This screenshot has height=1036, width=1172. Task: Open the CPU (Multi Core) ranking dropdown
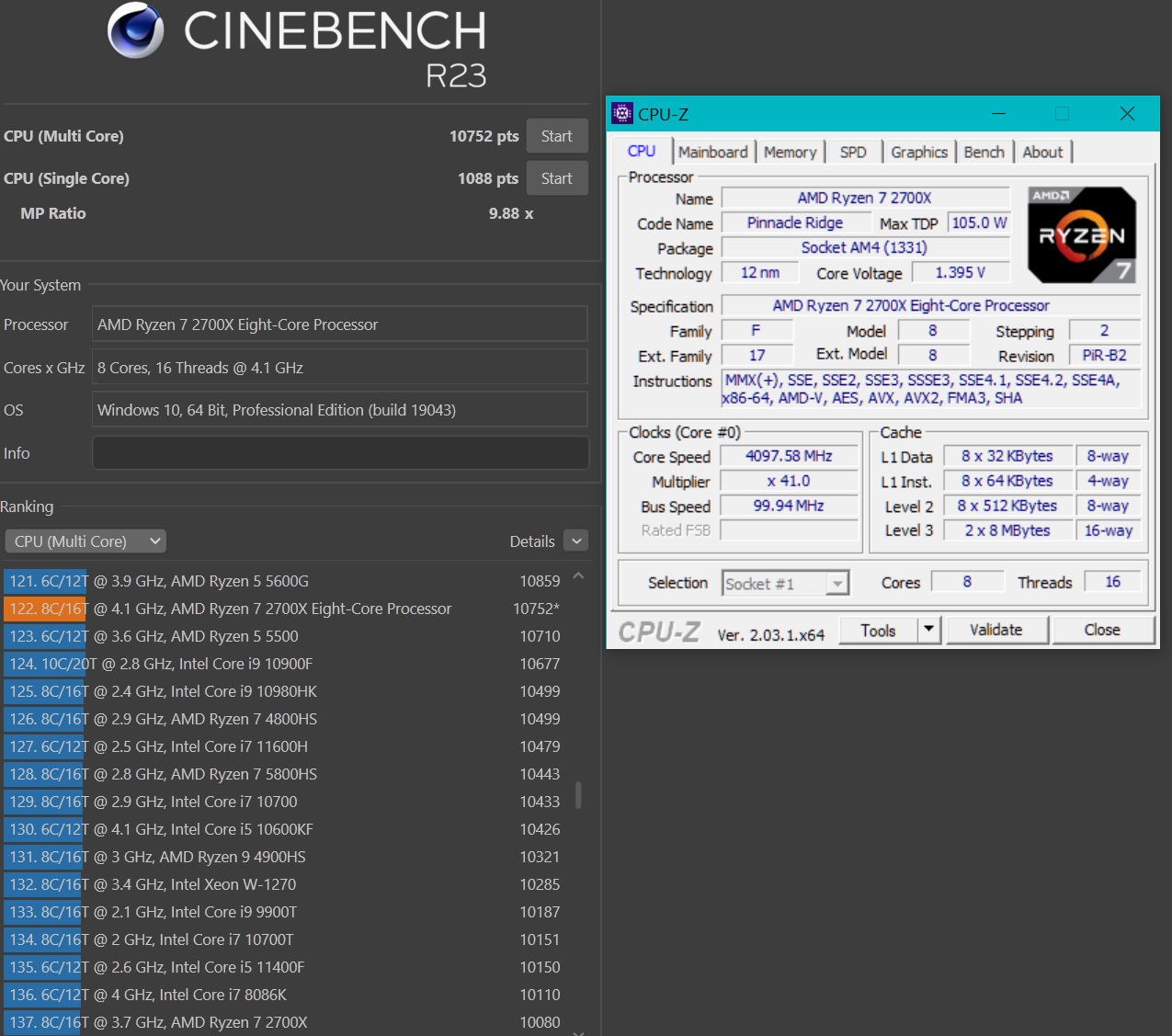point(85,541)
